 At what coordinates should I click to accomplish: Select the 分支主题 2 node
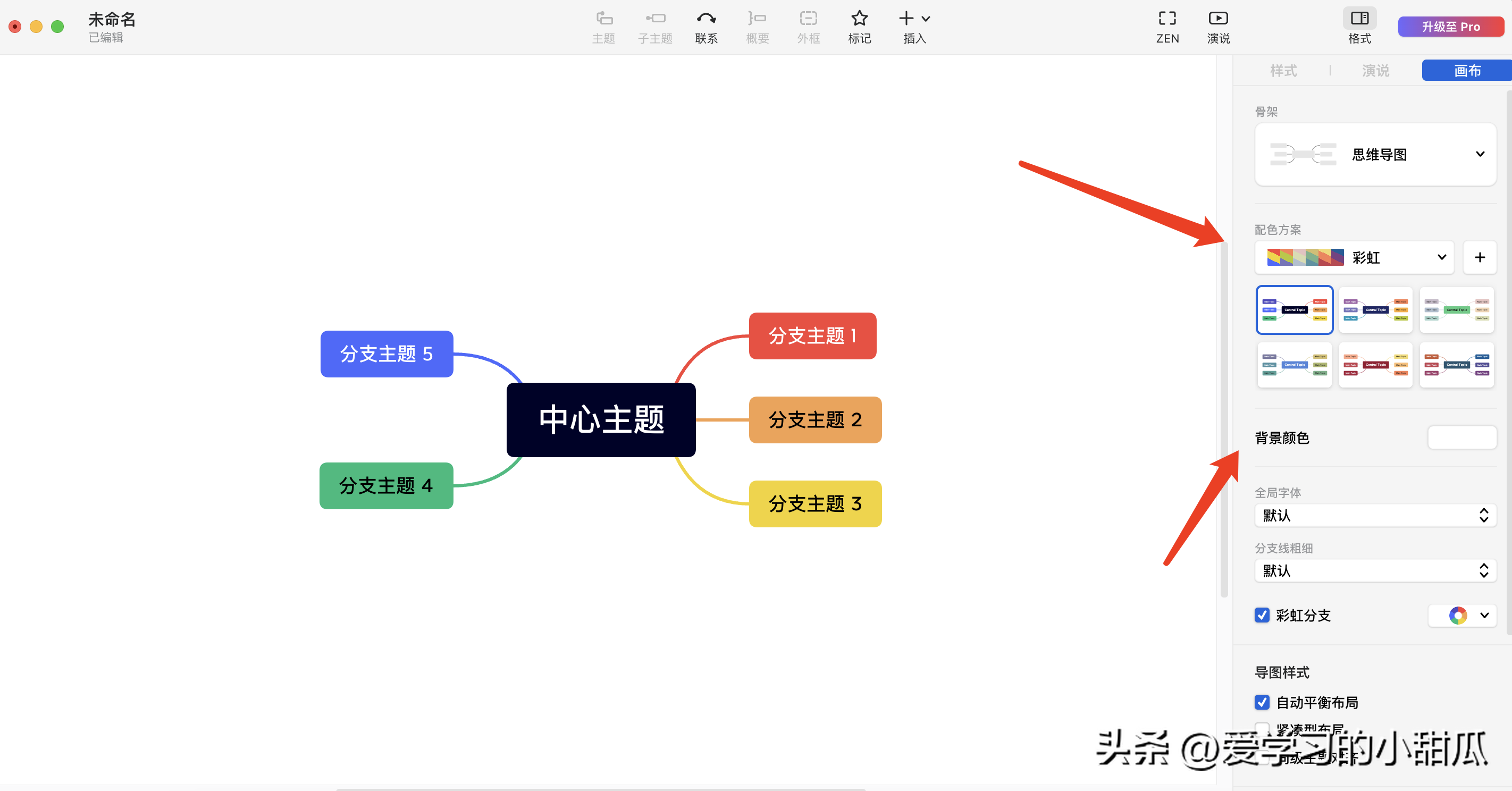(x=816, y=419)
